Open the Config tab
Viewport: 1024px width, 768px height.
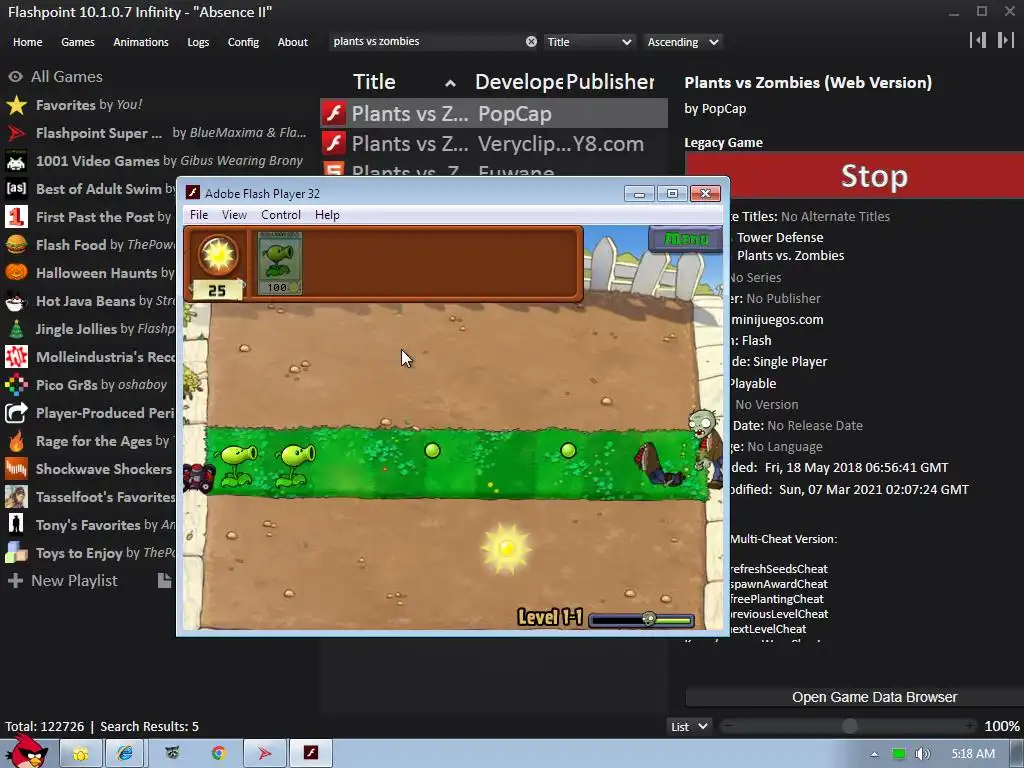[x=243, y=42]
